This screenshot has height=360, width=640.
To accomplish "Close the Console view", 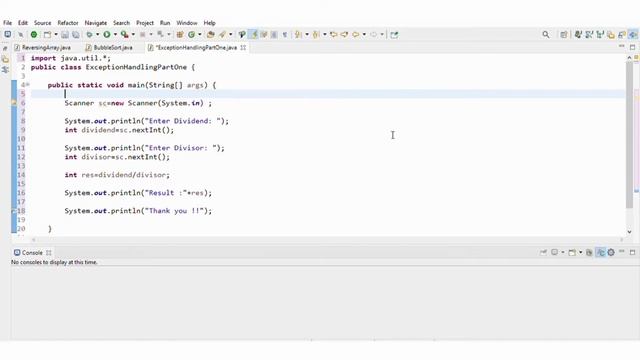I will click(x=49, y=253).
